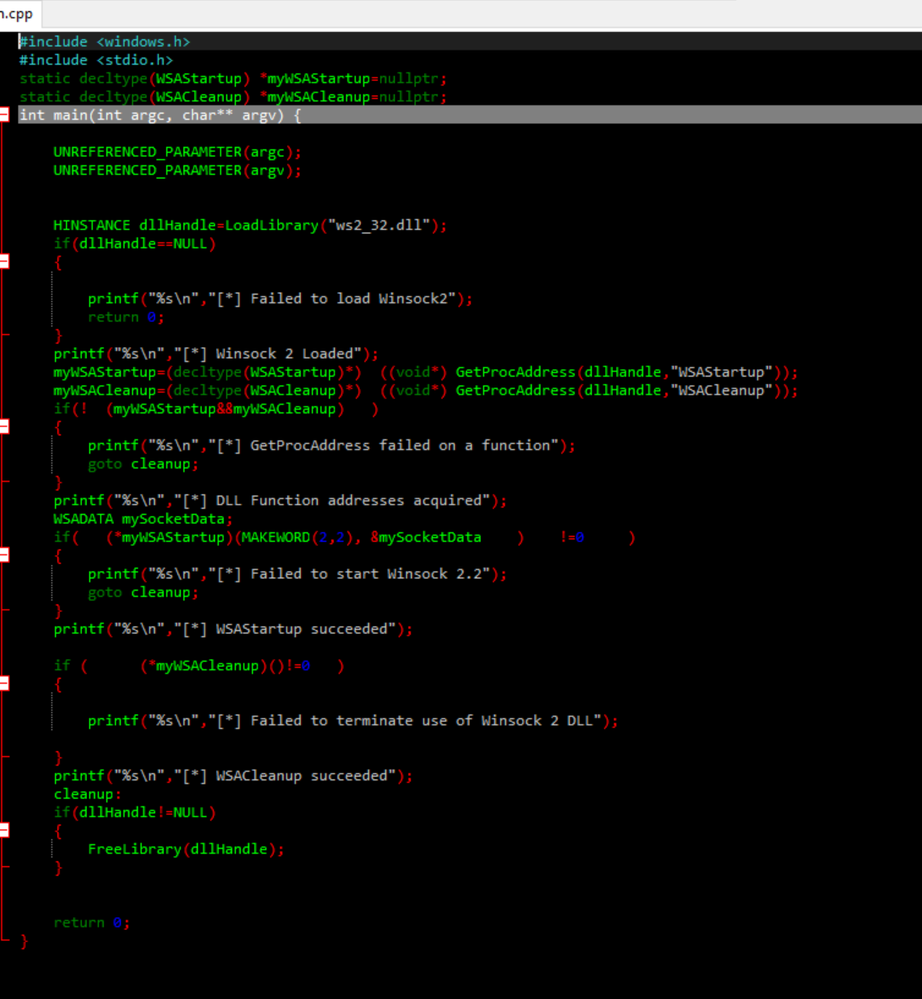This screenshot has height=999, width=922.
Task: Click goto cleanup; after Failed to start Winsock
Action: pyautogui.click(x=143, y=593)
